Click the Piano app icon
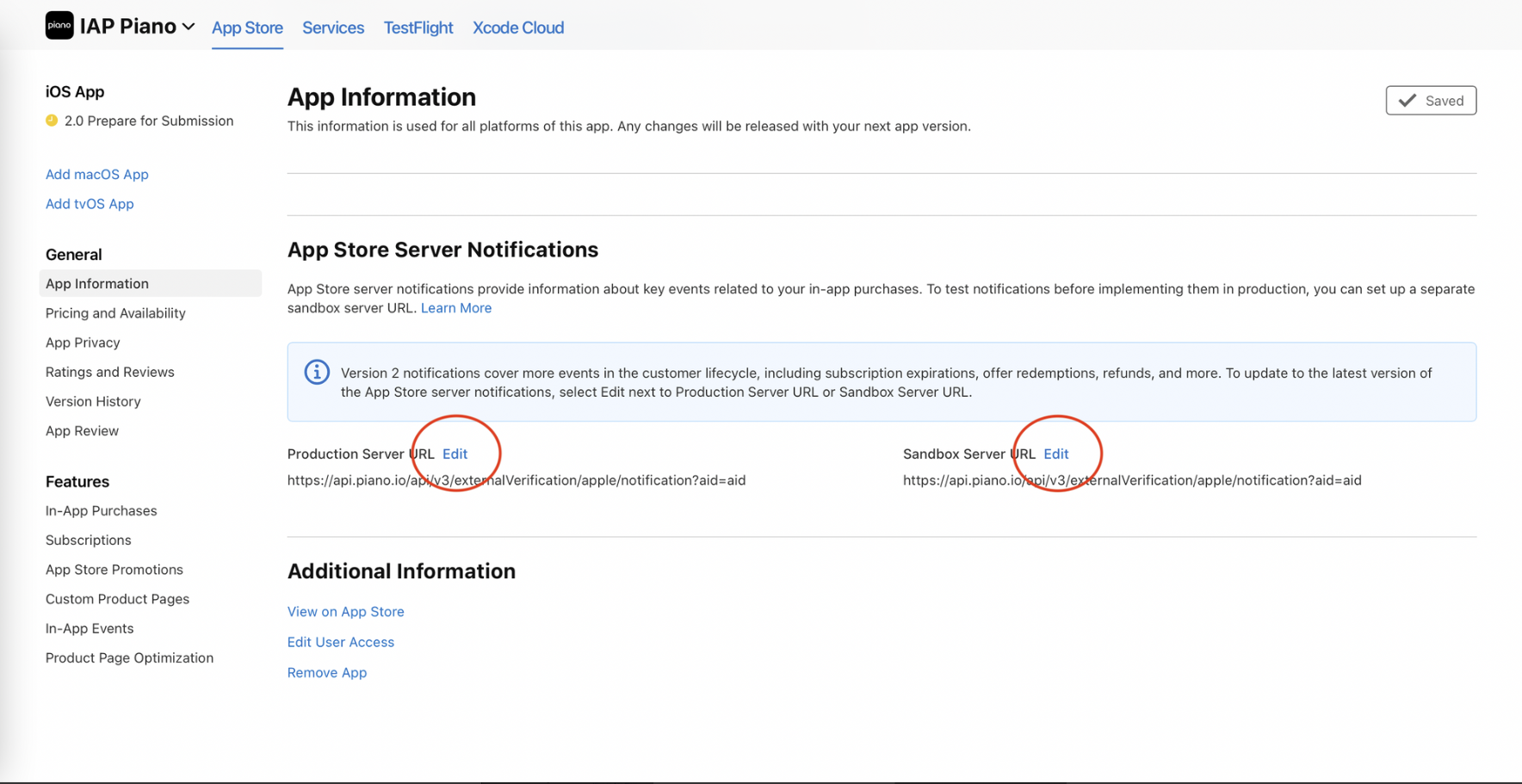Viewport: 1522px width, 784px height. (59, 26)
